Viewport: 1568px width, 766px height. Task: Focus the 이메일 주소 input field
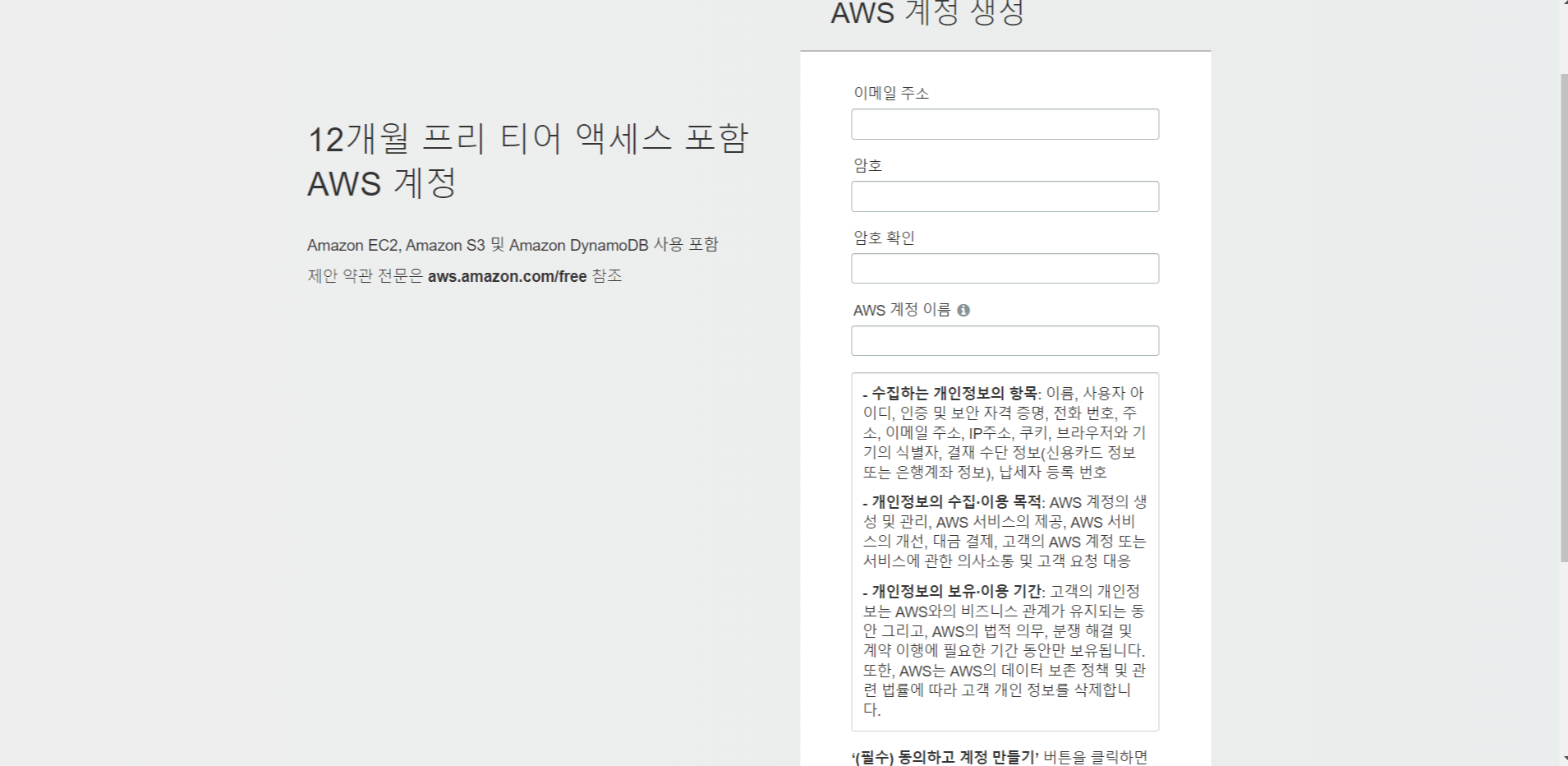pos(1005,124)
